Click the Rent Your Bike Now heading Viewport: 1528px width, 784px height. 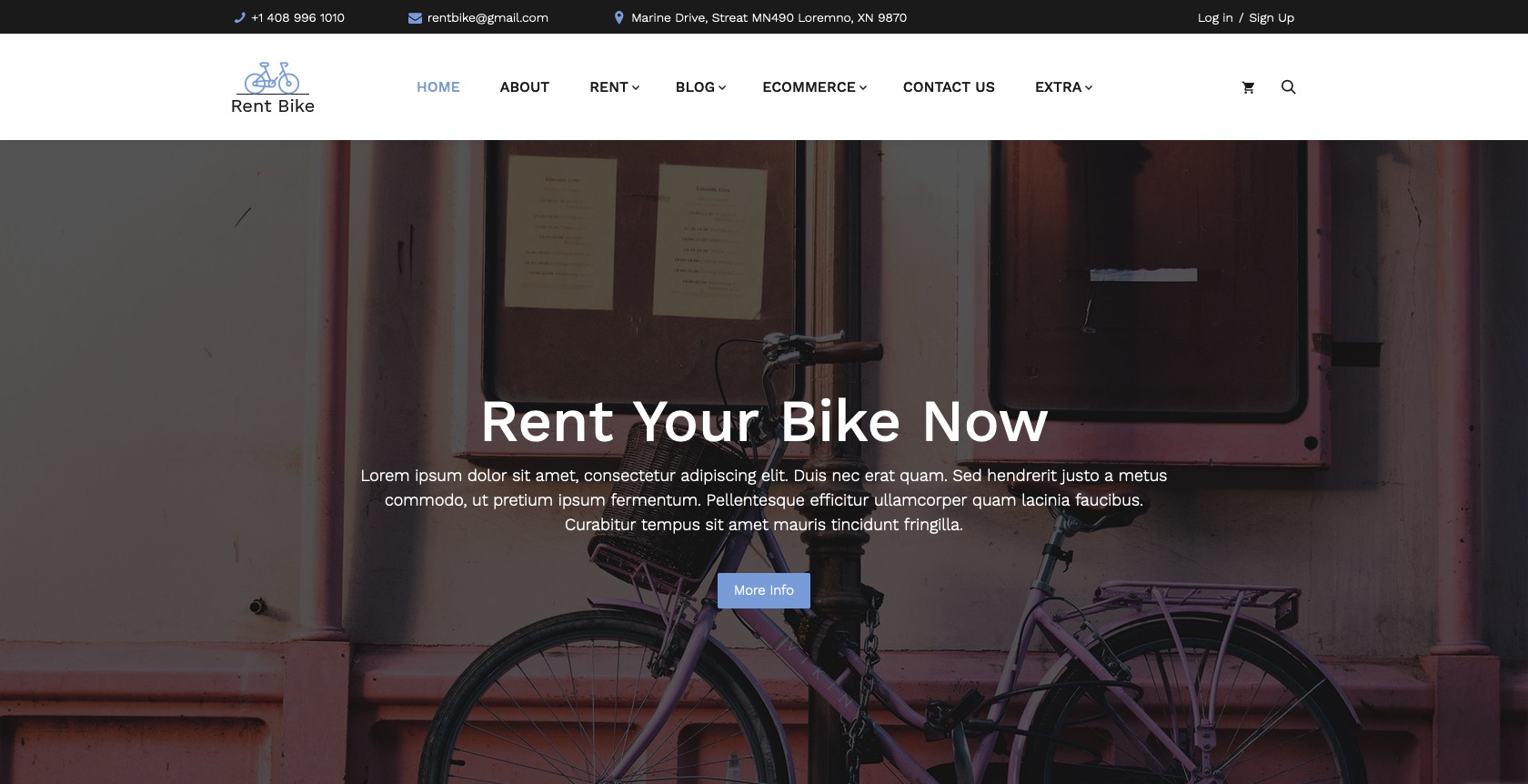[x=764, y=422]
